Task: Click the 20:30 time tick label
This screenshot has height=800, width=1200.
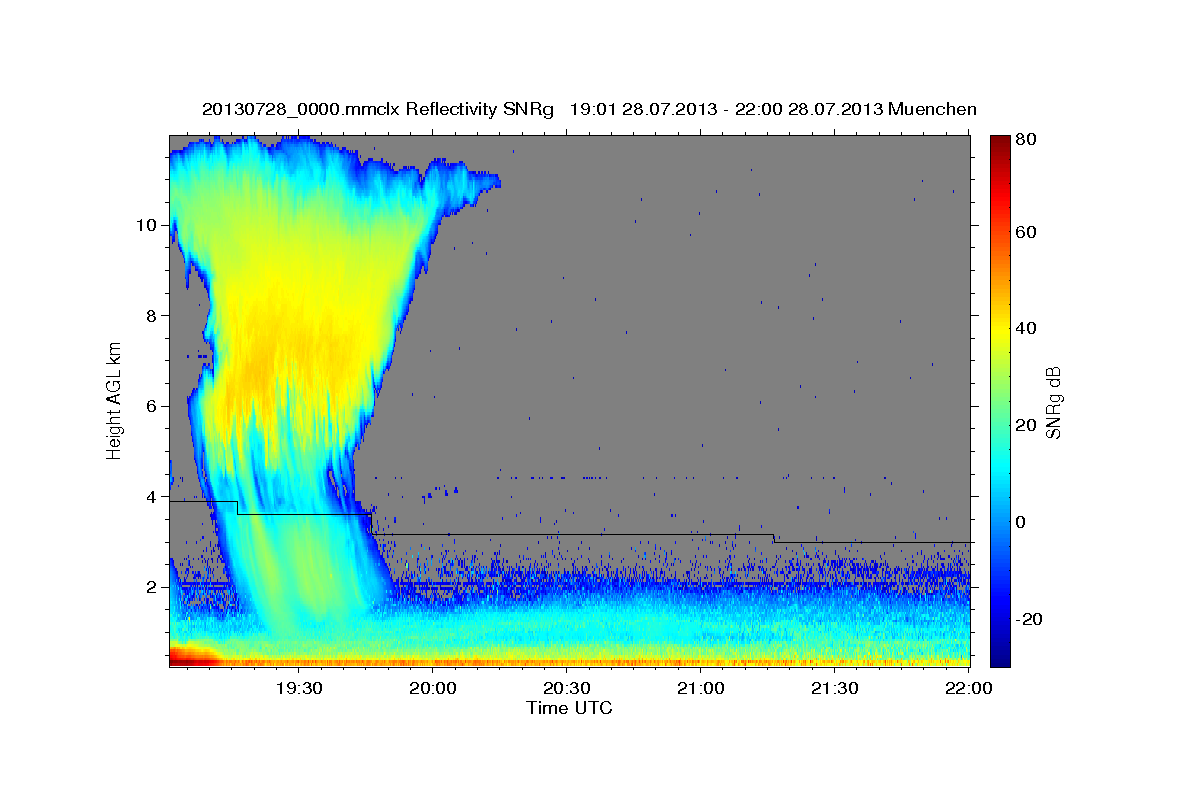Action: [x=567, y=689]
